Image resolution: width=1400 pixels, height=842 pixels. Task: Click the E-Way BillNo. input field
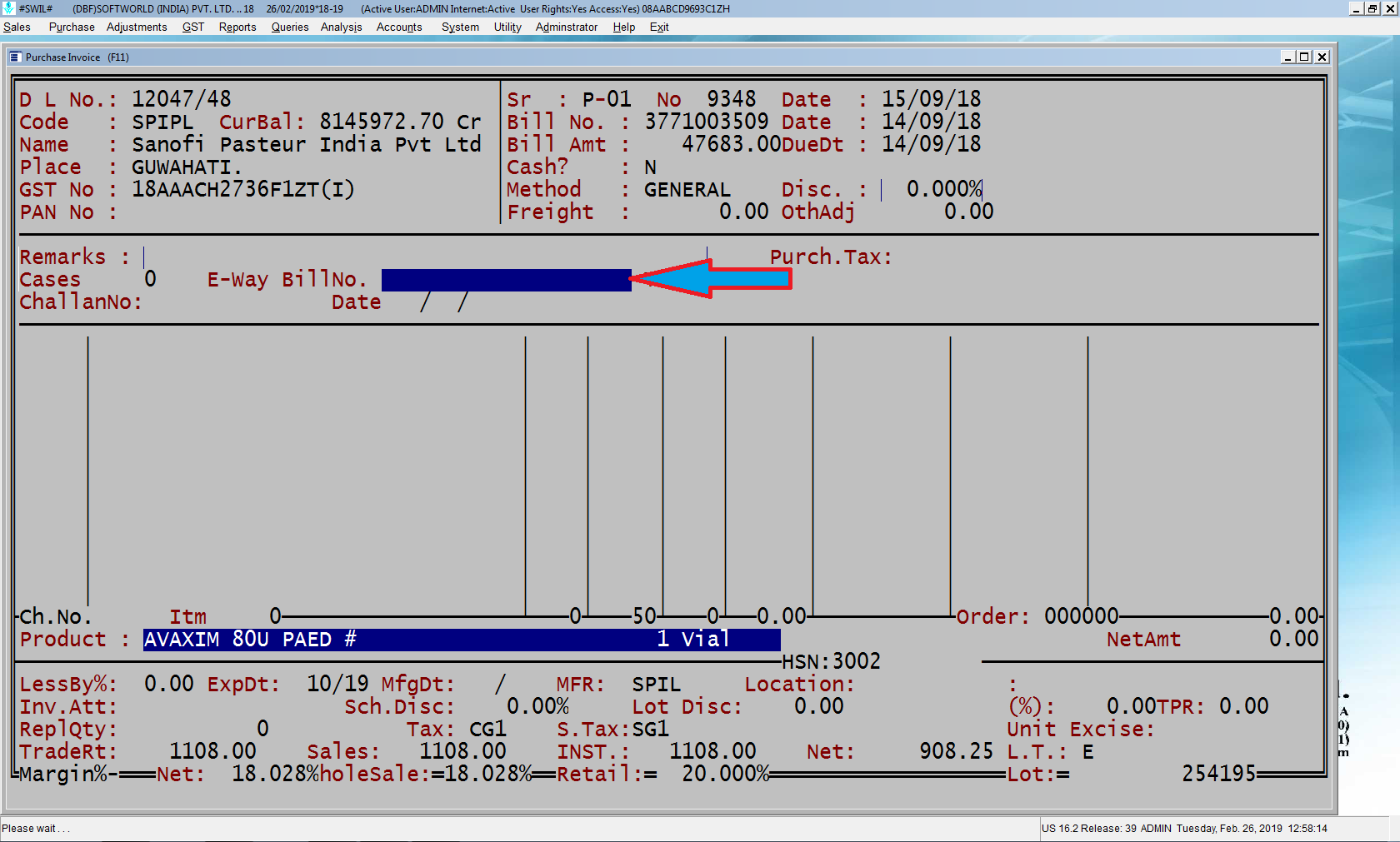click(506, 280)
